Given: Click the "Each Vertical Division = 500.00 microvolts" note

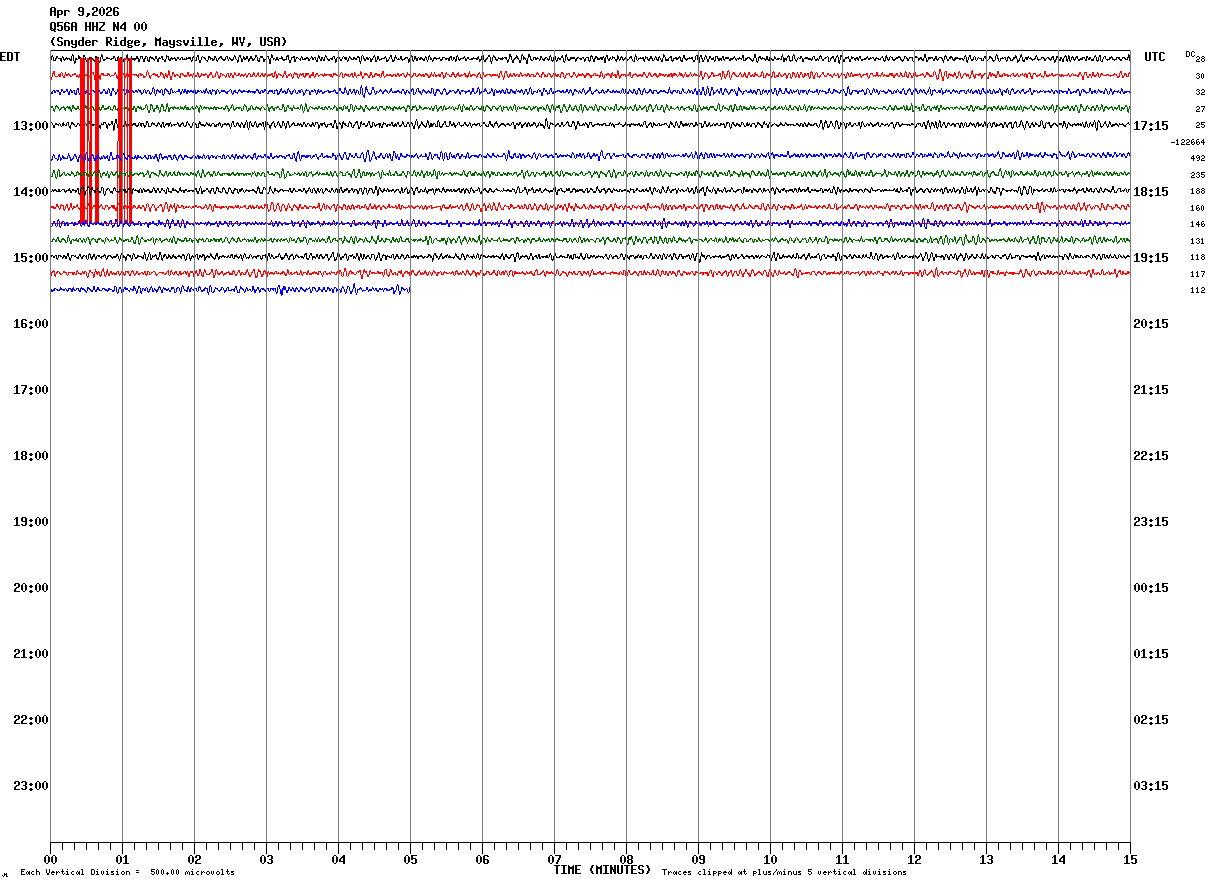Looking at the screenshot, I should click(x=127, y=873).
